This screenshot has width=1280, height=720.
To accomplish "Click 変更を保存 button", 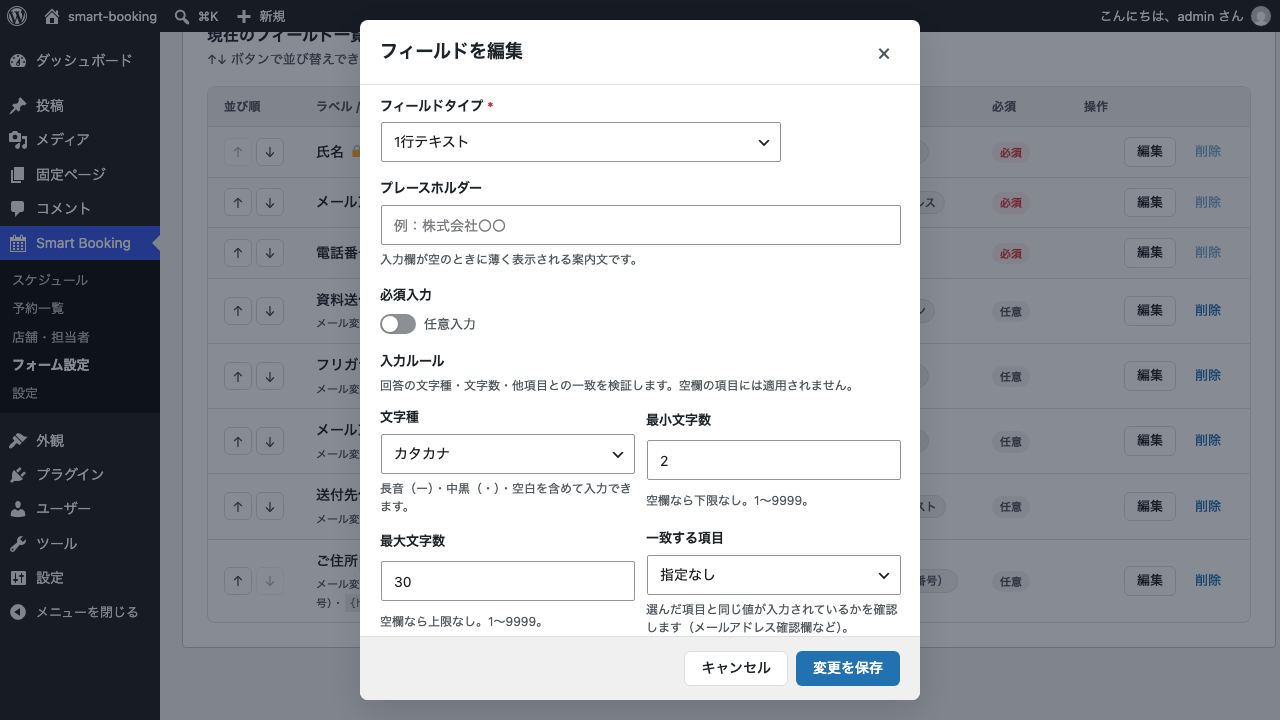I will click(x=848, y=668).
